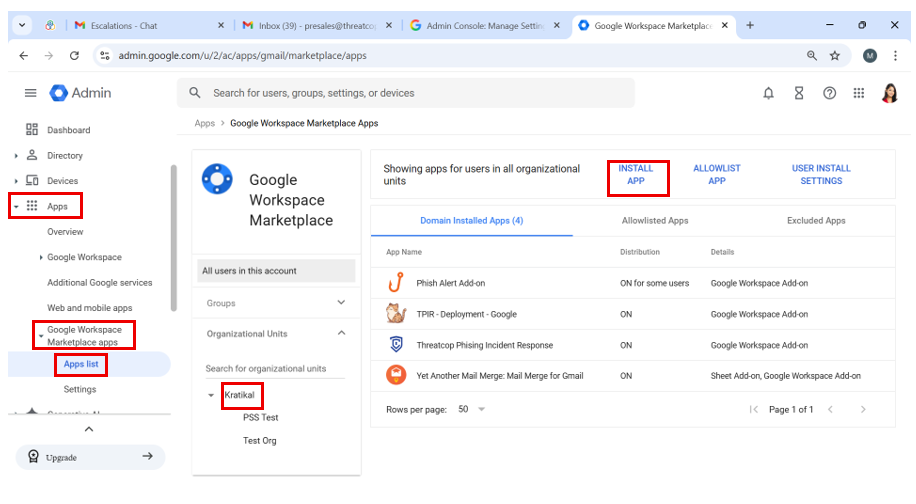Image resolution: width=916 pixels, height=504 pixels.
Task: Click the Google Workspace Marketplace logo
Action: click(217, 179)
